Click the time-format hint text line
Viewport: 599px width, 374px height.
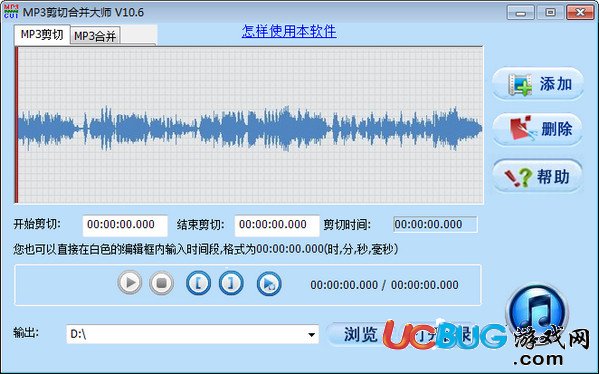206,249
